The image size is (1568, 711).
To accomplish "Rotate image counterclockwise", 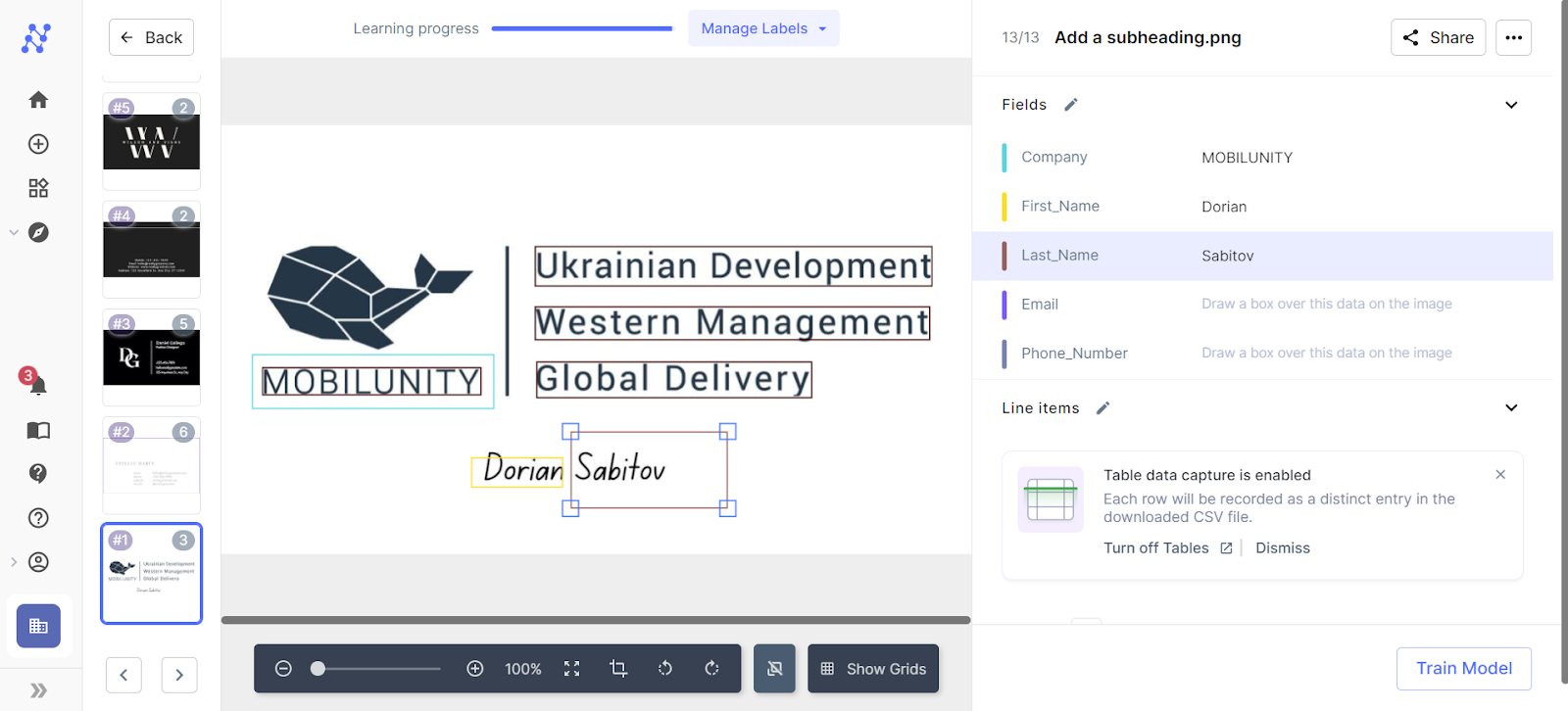I will pos(665,669).
